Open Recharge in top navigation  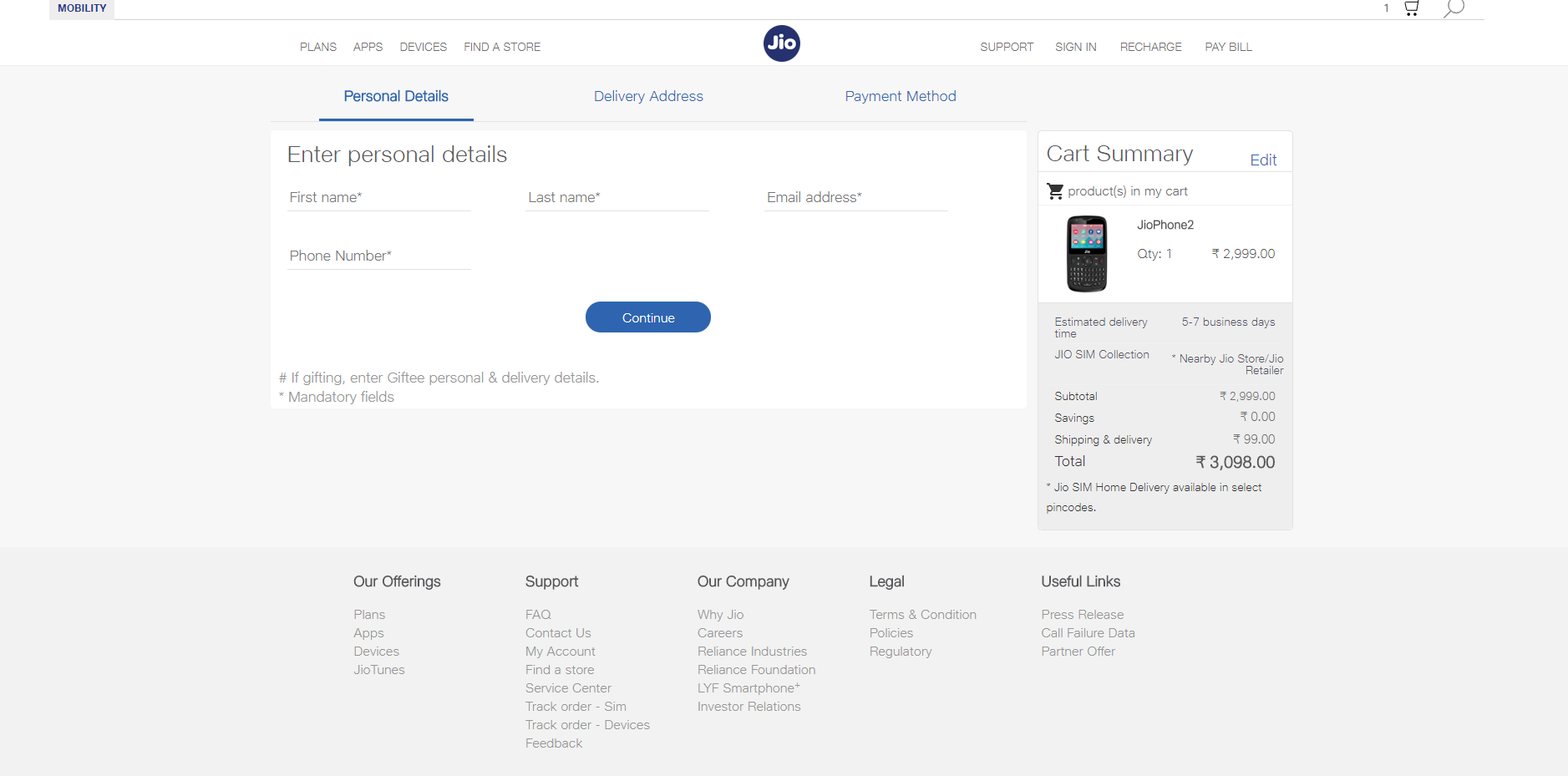pyautogui.click(x=1150, y=47)
